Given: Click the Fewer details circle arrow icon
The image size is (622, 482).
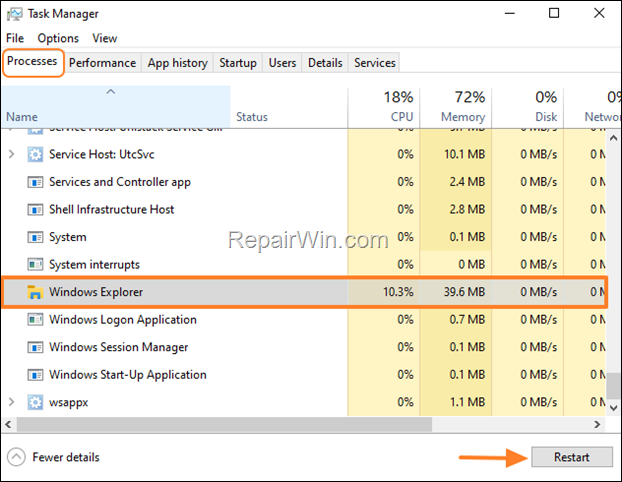Looking at the screenshot, I should coord(16,457).
